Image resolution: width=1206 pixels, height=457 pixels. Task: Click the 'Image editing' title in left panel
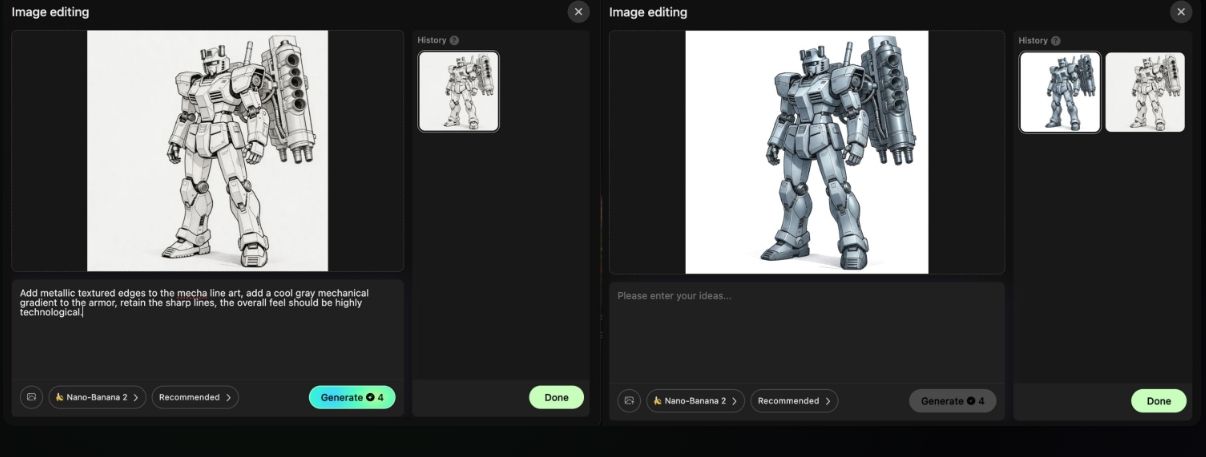click(50, 12)
